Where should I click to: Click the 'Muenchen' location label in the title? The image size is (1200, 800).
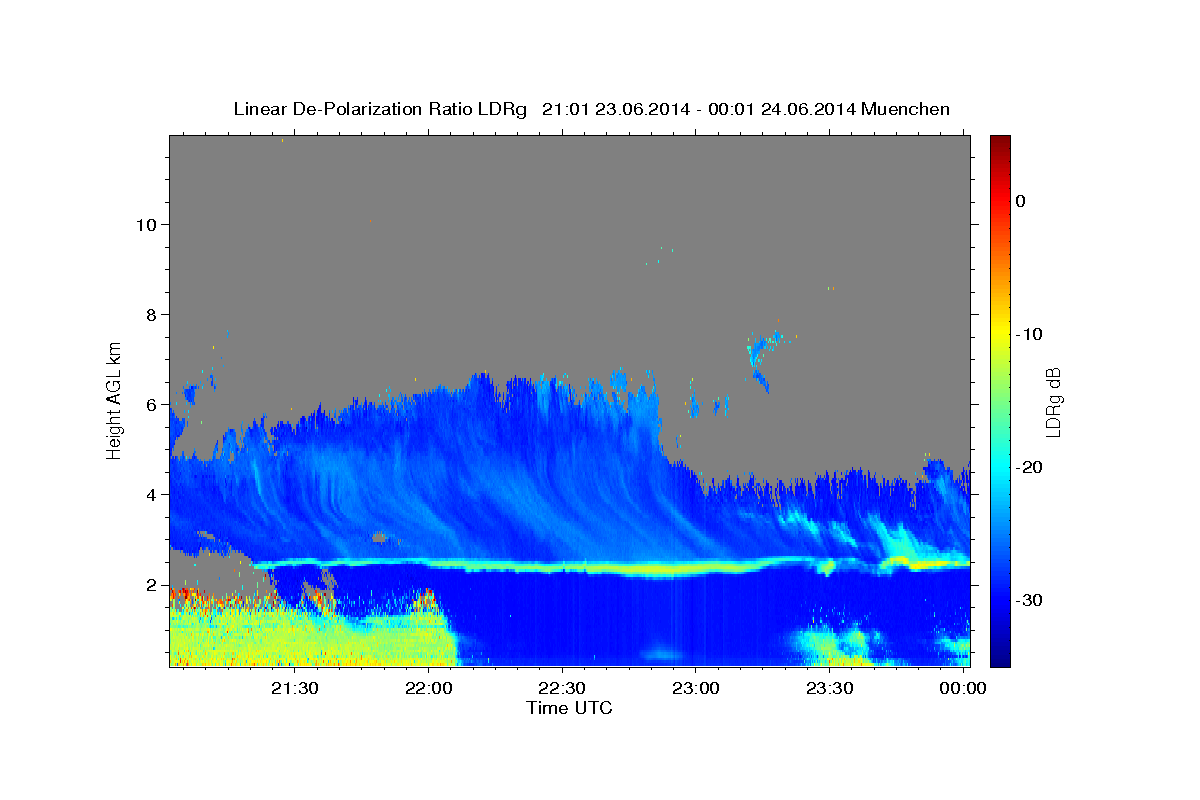tap(907, 109)
